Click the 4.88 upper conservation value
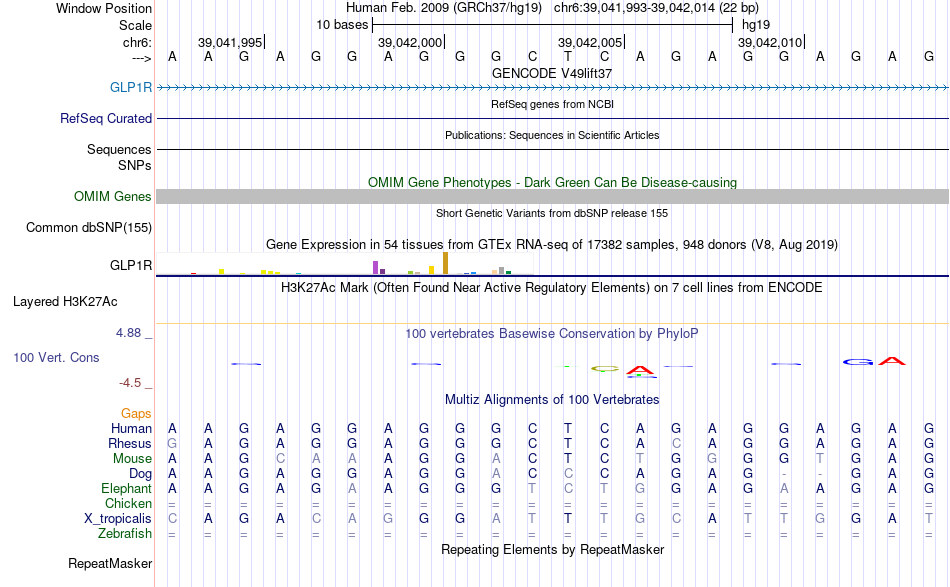 pos(128,333)
